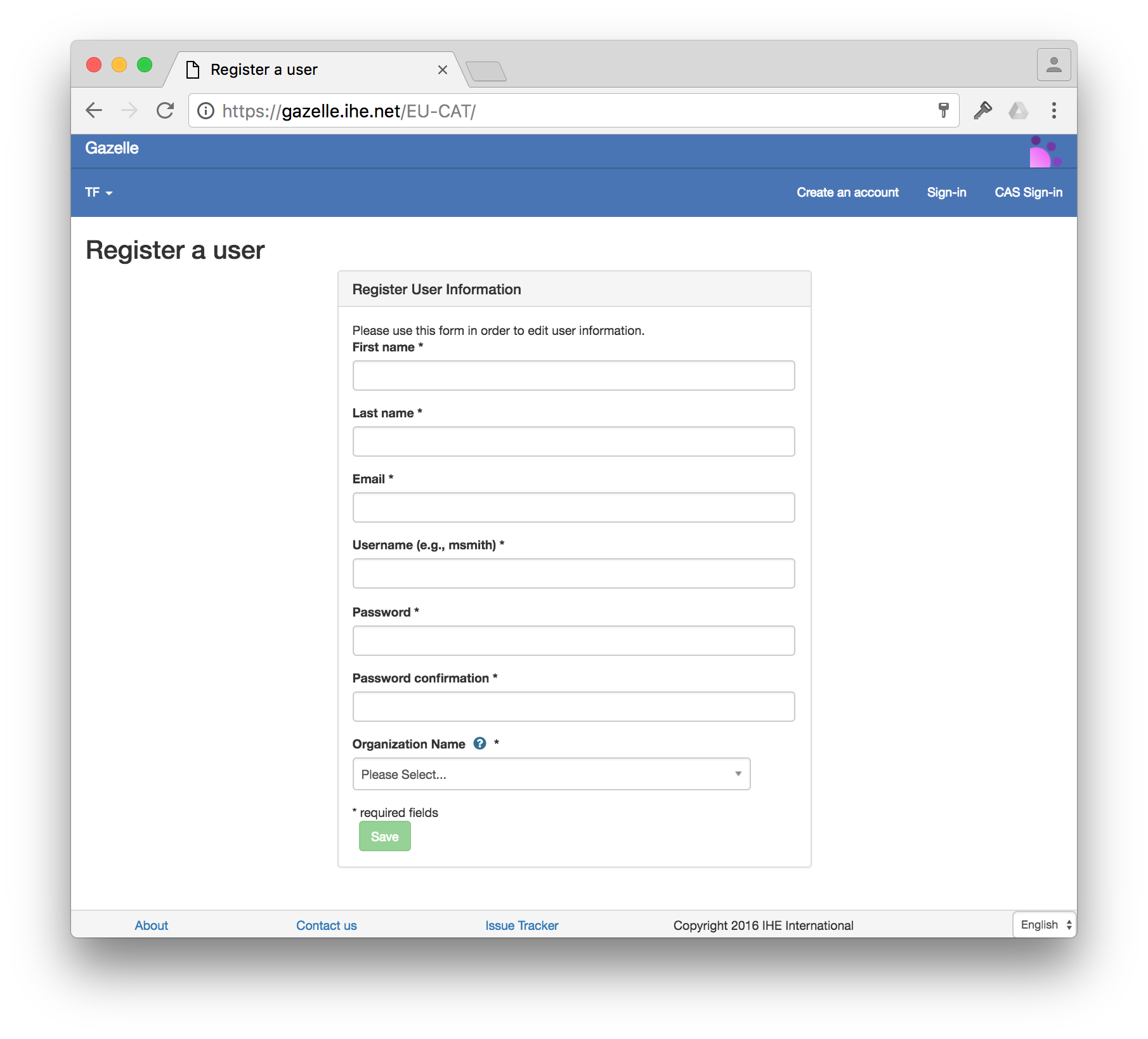Open the Issue Tracker link
1148x1039 pixels.
521,925
